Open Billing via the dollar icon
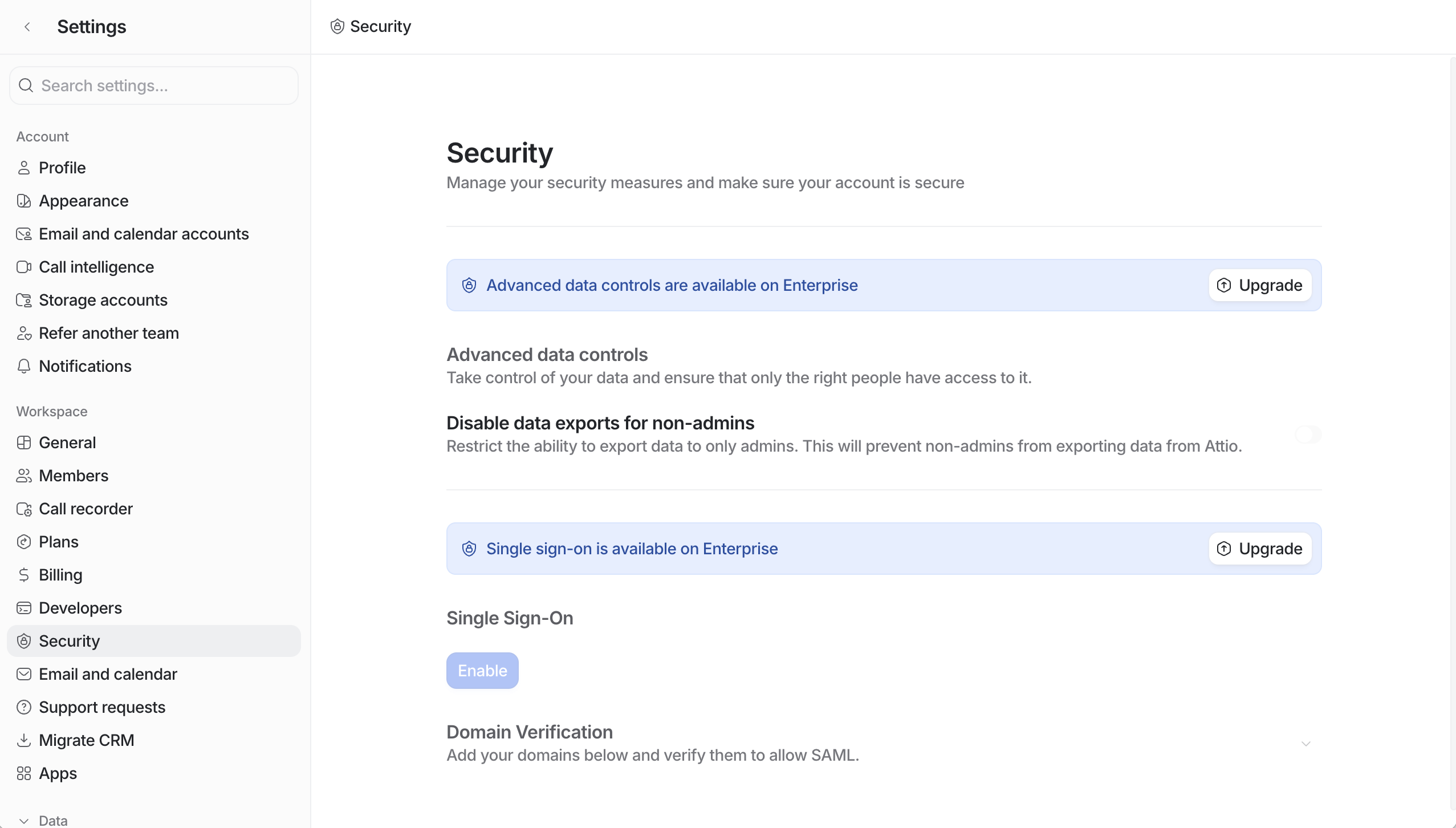Screen dimensions: 1456x828 click(24, 575)
